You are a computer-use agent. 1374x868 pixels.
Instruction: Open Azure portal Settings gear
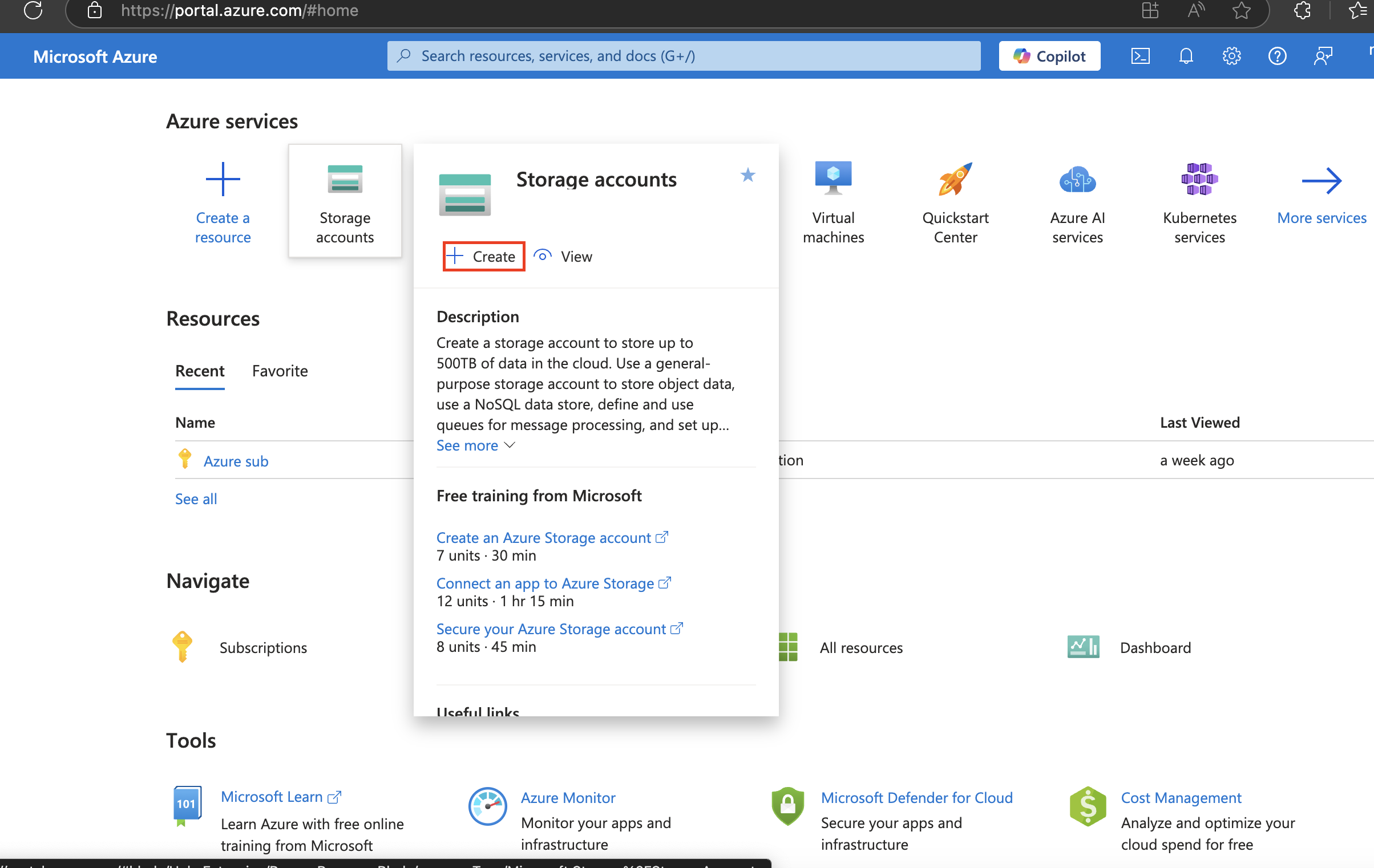click(x=1231, y=56)
